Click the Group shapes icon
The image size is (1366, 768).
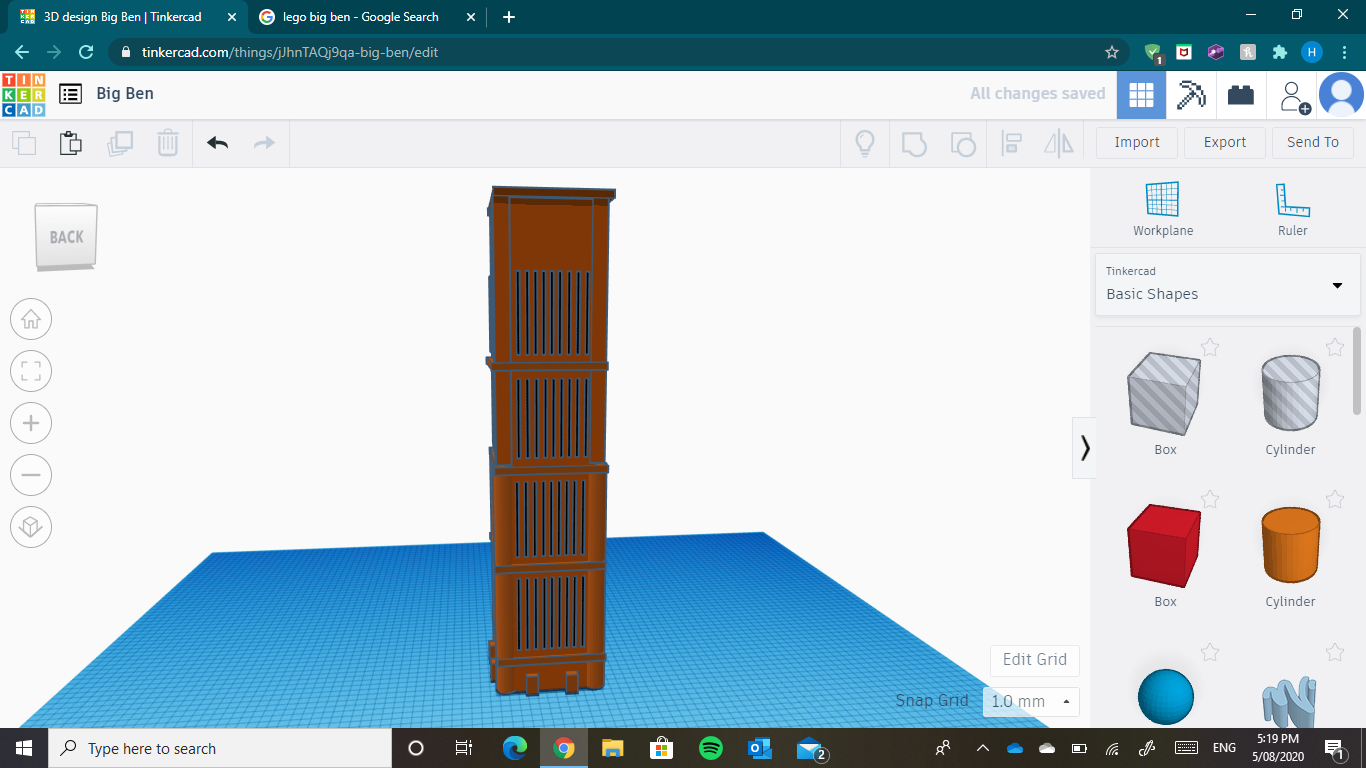click(914, 143)
